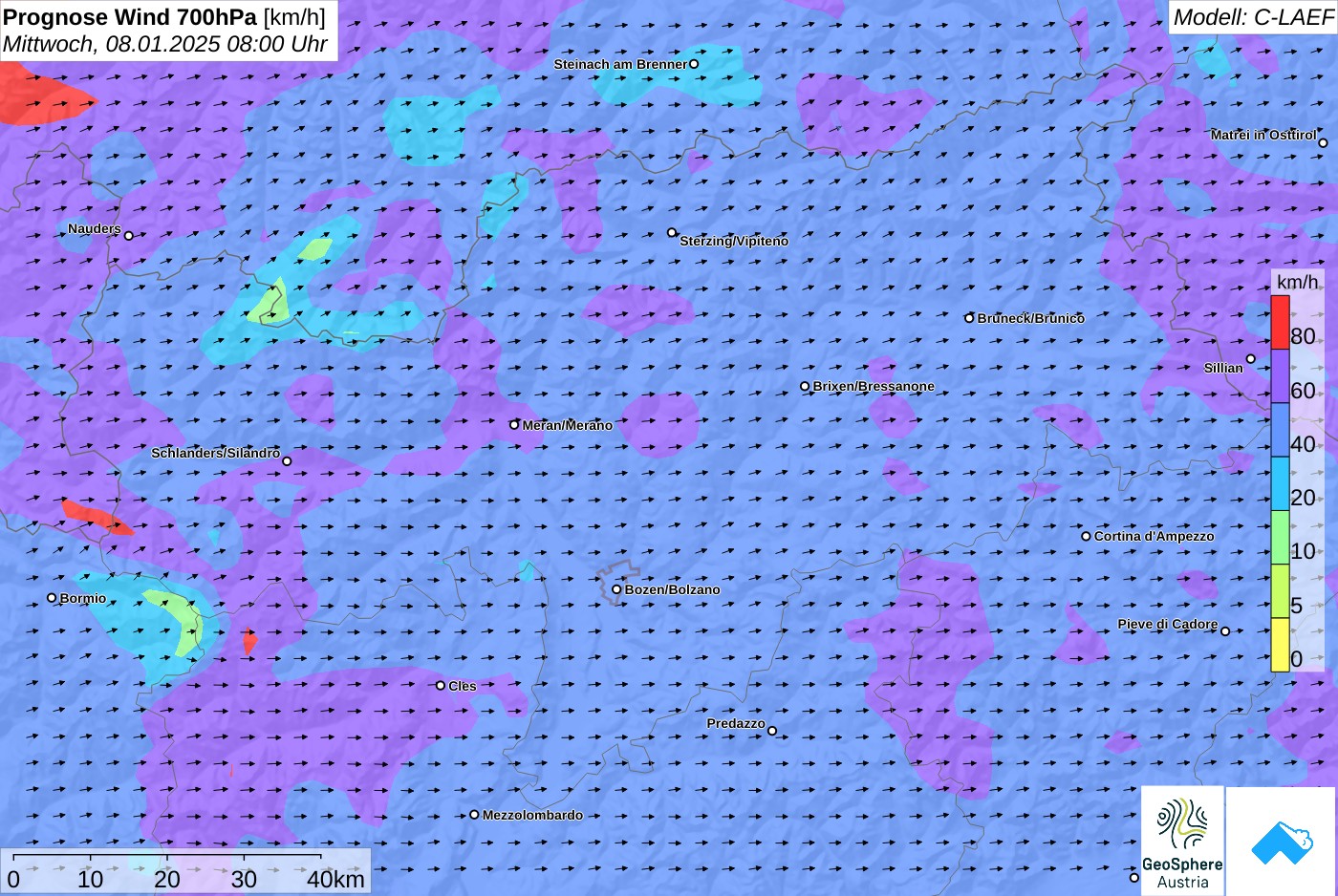Select the Brixen/Bressanone marker
Screen dimensions: 1338x896
click(x=805, y=387)
